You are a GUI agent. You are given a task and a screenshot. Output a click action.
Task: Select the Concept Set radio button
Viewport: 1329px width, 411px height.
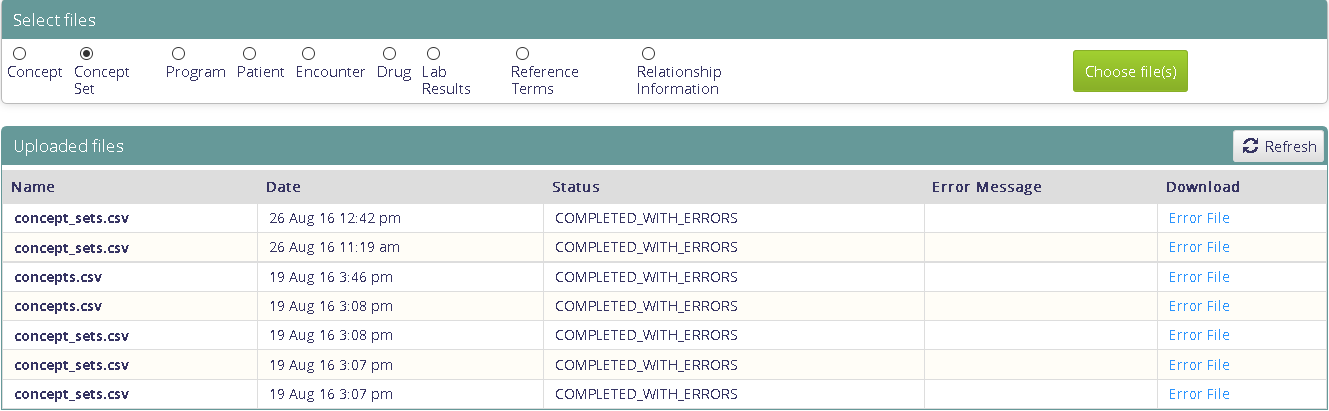[x=87, y=53]
